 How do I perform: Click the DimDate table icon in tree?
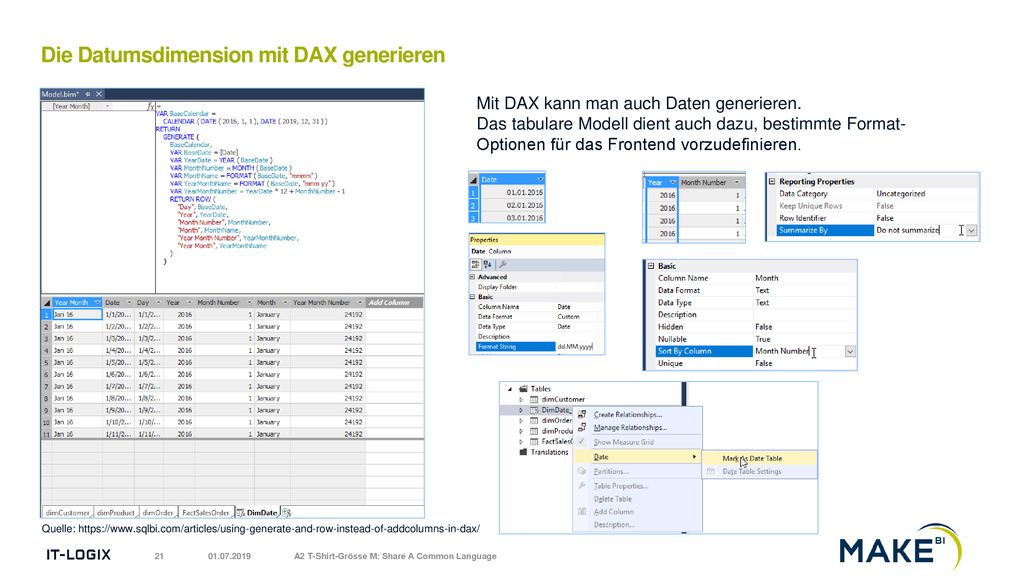534,410
